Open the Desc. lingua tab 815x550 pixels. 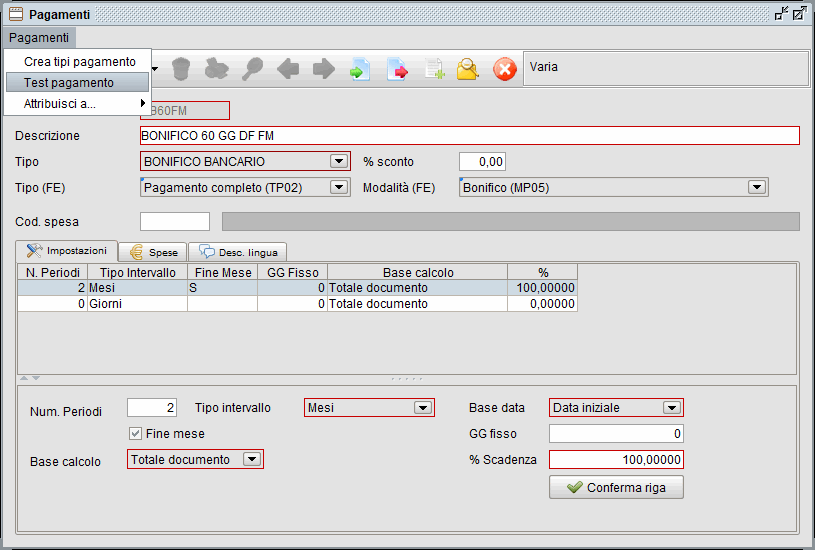click(238, 252)
